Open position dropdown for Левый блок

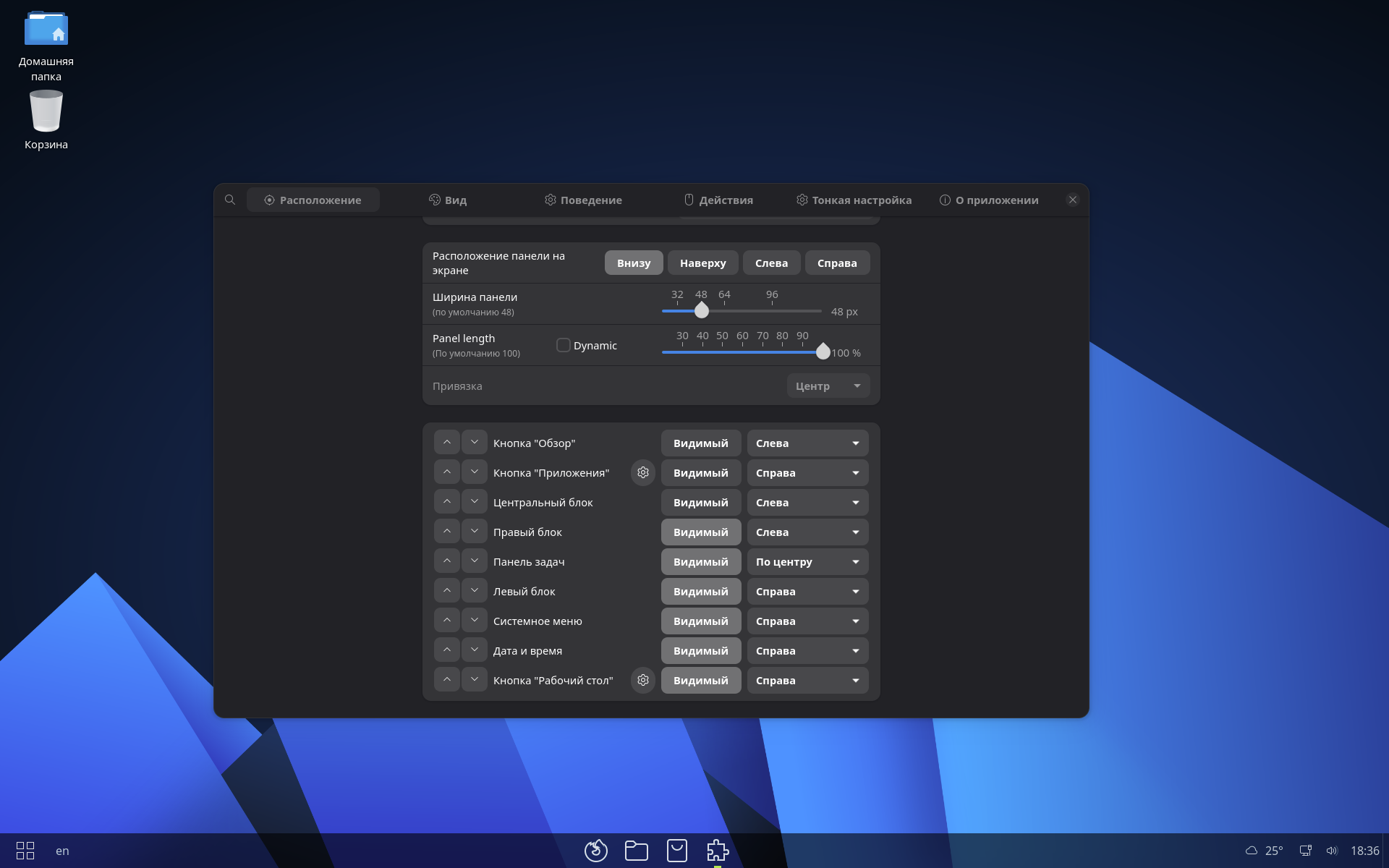tap(807, 591)
